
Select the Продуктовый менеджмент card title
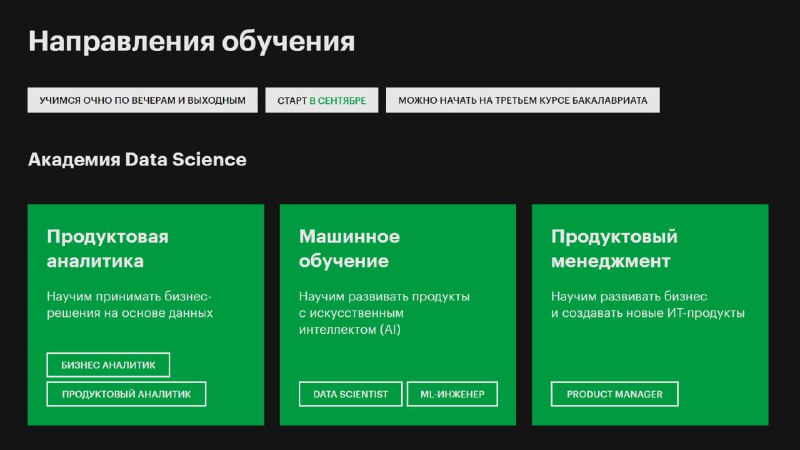614,249
